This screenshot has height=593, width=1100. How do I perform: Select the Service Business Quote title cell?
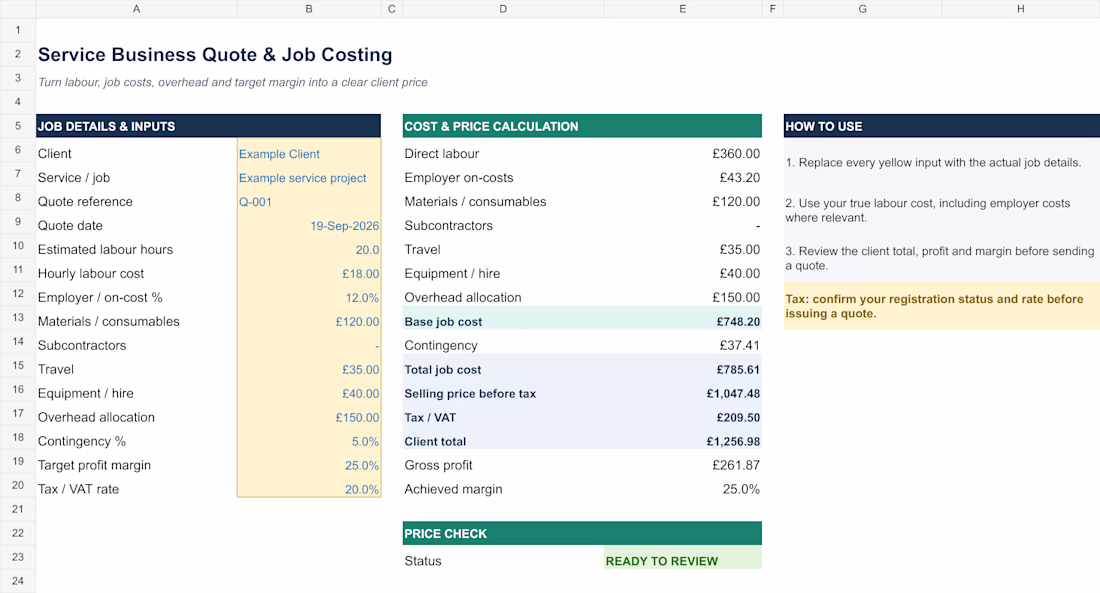215,55
